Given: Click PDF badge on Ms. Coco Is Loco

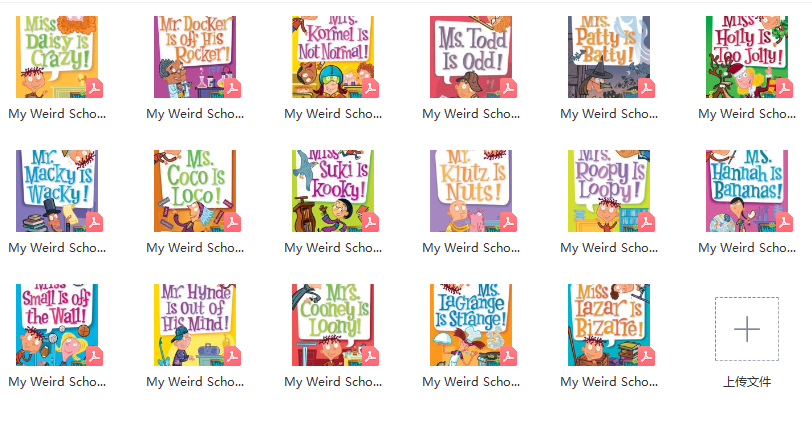Looking at the screenshot, I should pyautogui.click(x=232, y=223).
